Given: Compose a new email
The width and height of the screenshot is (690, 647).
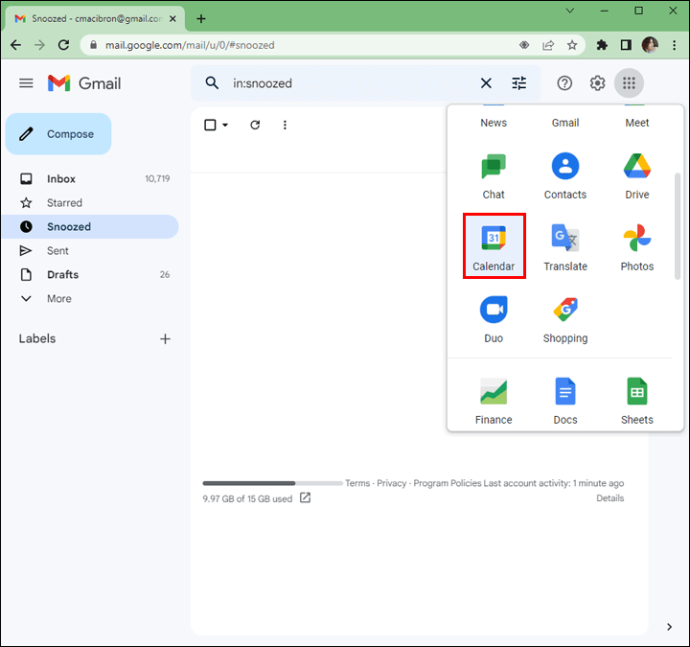Looking at the screenshot, I should (x=59, y=134).
